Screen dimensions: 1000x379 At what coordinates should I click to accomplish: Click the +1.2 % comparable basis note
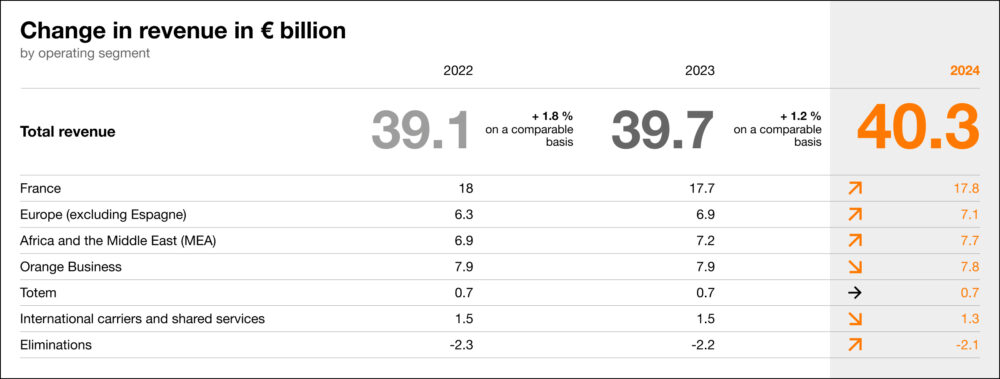click(x=777, y=130)
